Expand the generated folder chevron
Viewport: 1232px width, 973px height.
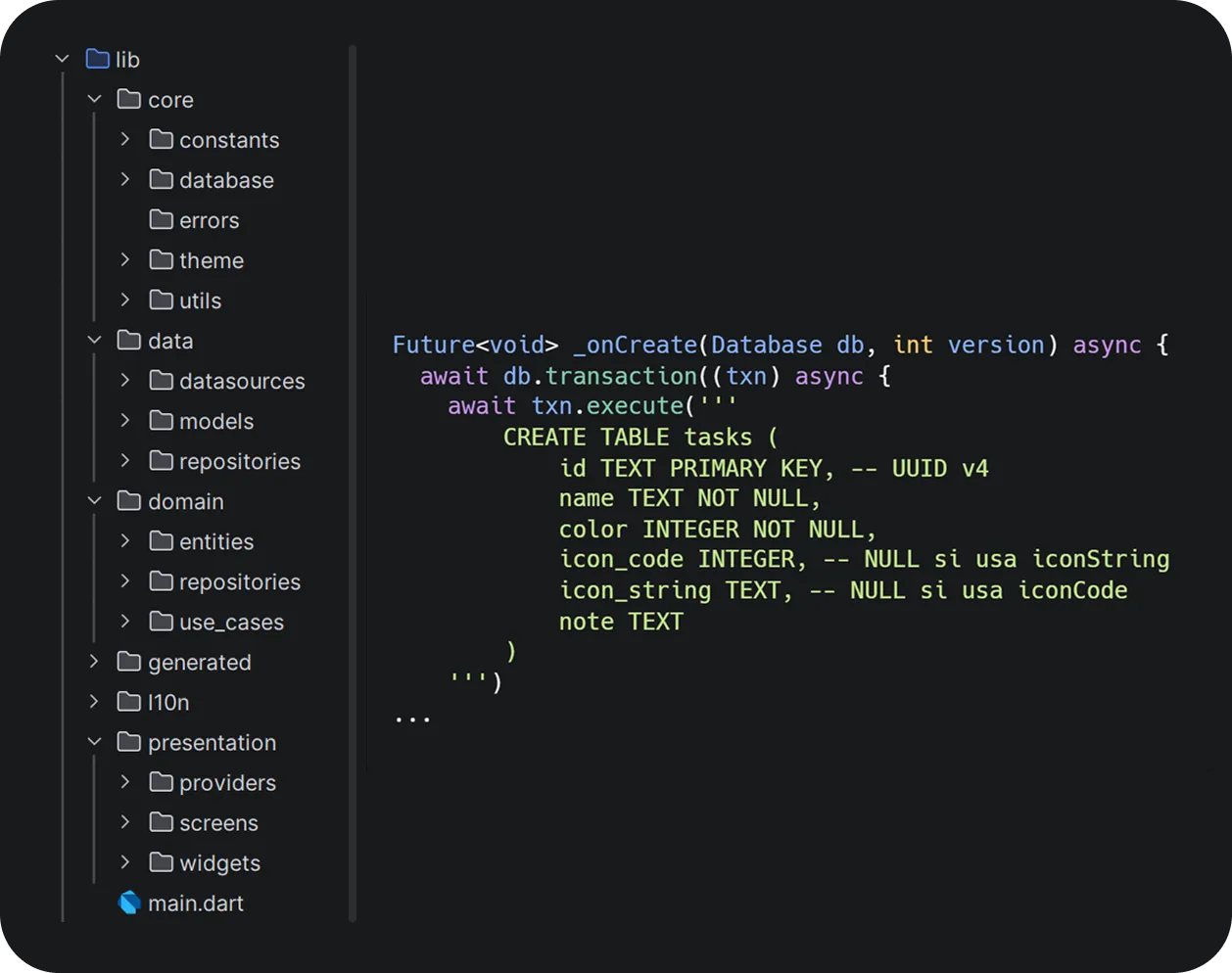coord(94,662)
